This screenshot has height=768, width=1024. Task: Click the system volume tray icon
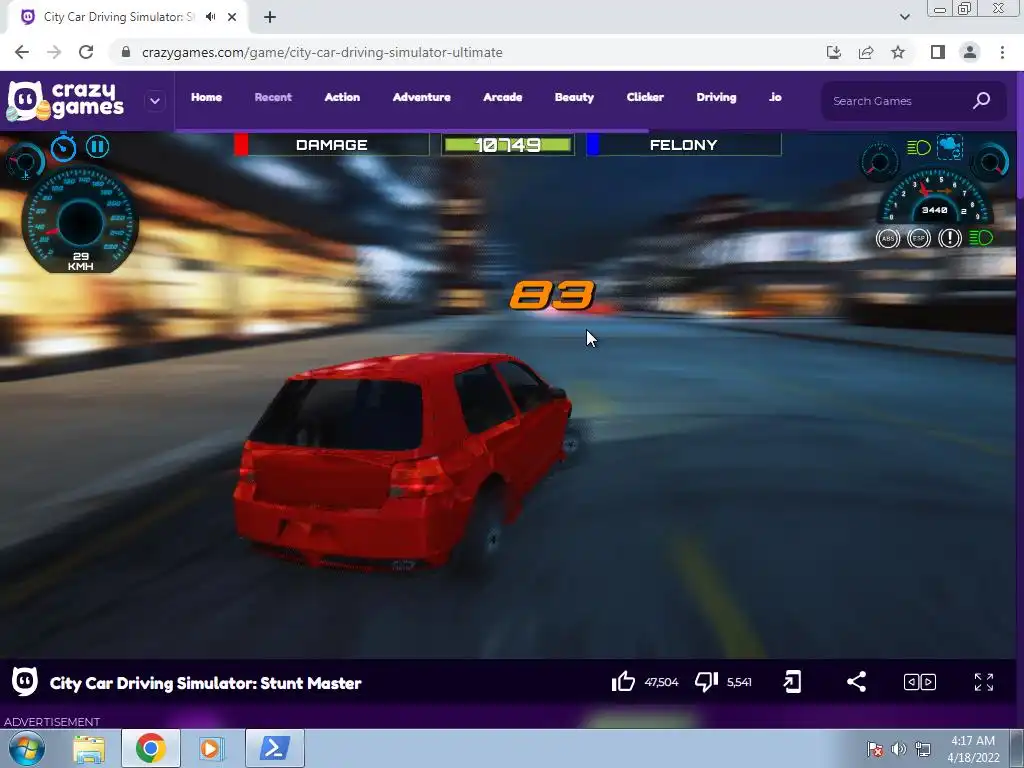tap(899, 749)
